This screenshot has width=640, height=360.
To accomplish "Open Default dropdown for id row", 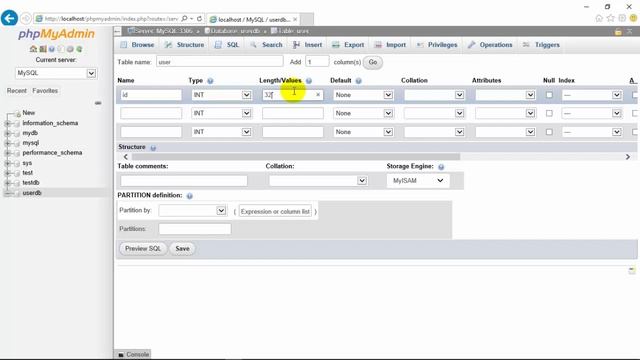I will pos(363,95).
